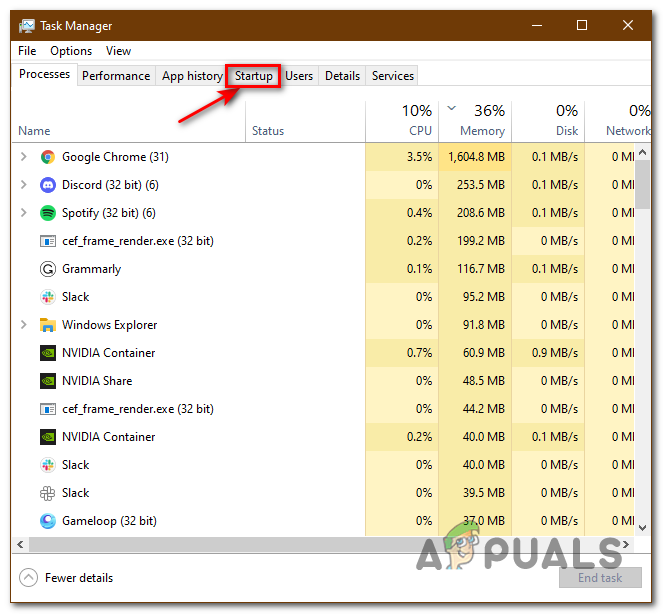Click the cef_frame_render.exe icon using 44.2 MB
Image resolution: width=663 pixels, height=614 pixels.
tap(48, 409)
